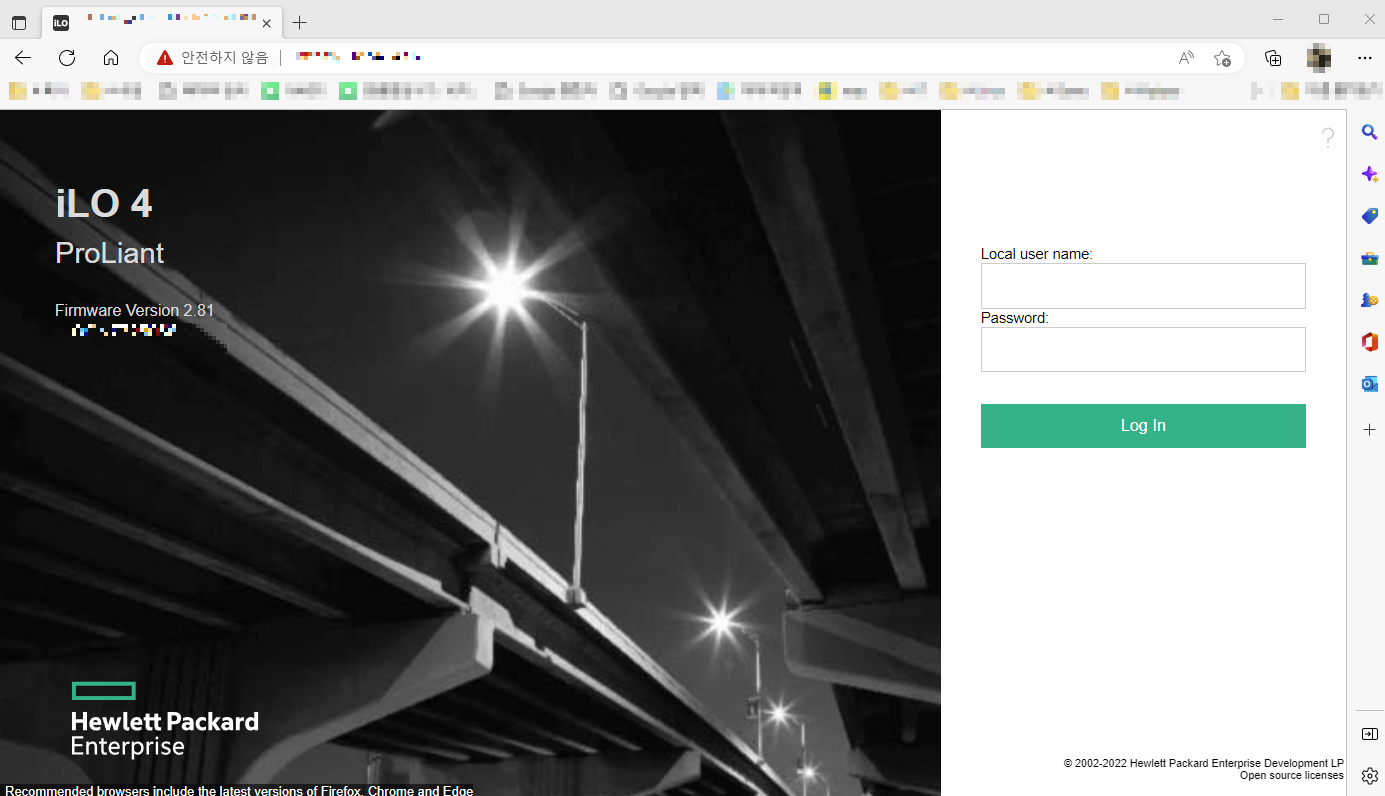Viewport: 1385px width, 796px height.
Task: Open the Open source licenses link
Action: click(x=1292, y=776)
